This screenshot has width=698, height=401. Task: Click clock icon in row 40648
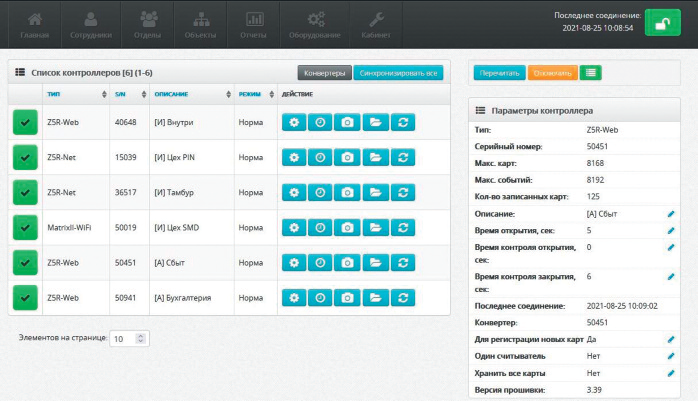[x=320, y=122]
